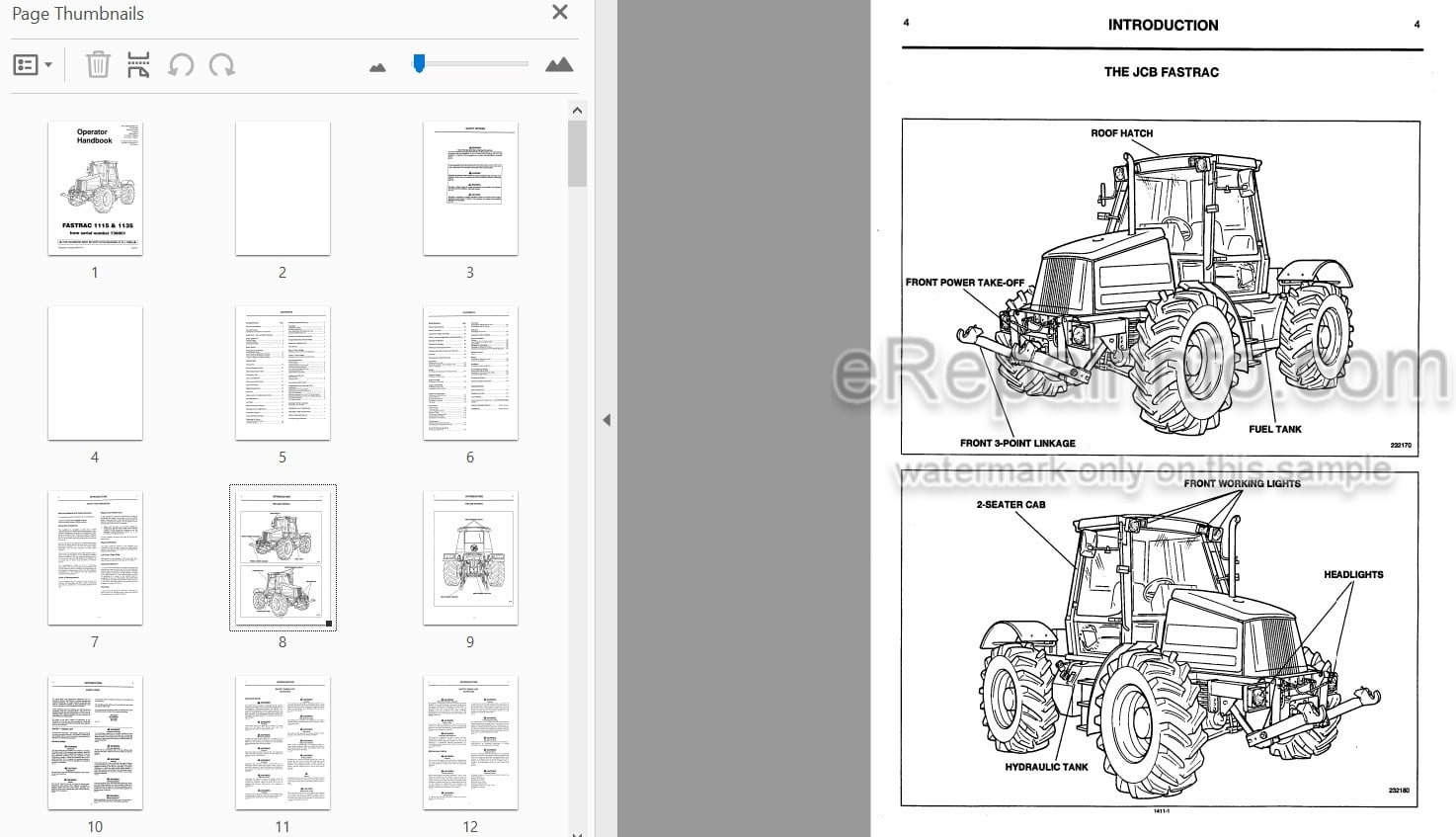1456x837 pixels.
Task: Click the 2-SEATER CAB label
Action: click(x=1011, y=505)
